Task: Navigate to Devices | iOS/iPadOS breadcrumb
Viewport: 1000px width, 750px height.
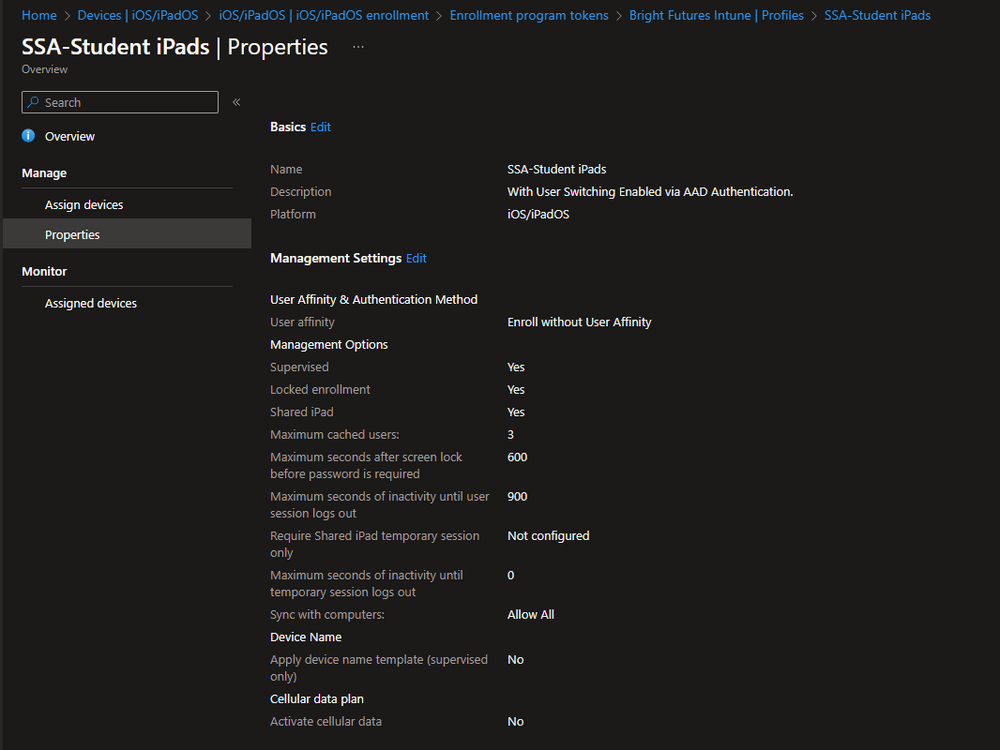Action: pyautogui.click(x=138, y=15)
